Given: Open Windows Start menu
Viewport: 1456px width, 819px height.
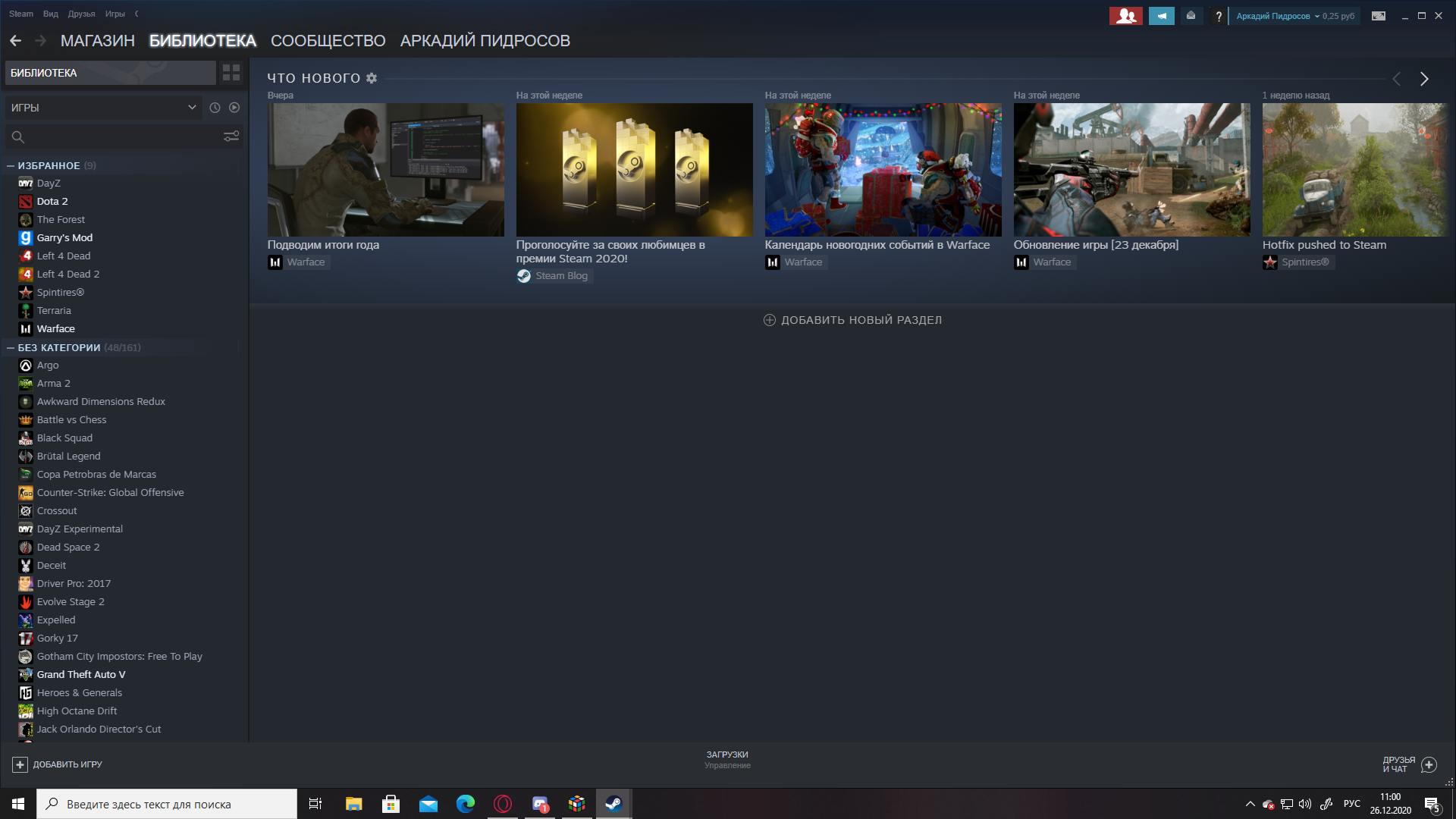Looking at the screenshot, I should (x=18, y=804).
